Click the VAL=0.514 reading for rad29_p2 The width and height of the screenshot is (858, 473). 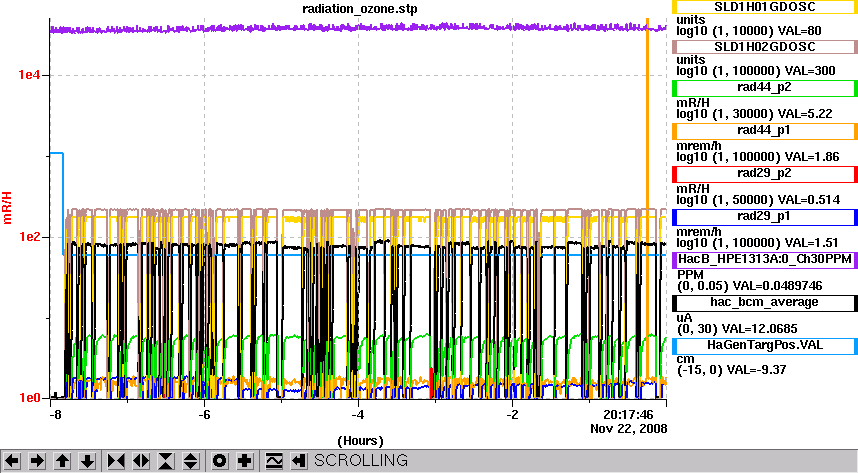(x=810, y=200)
